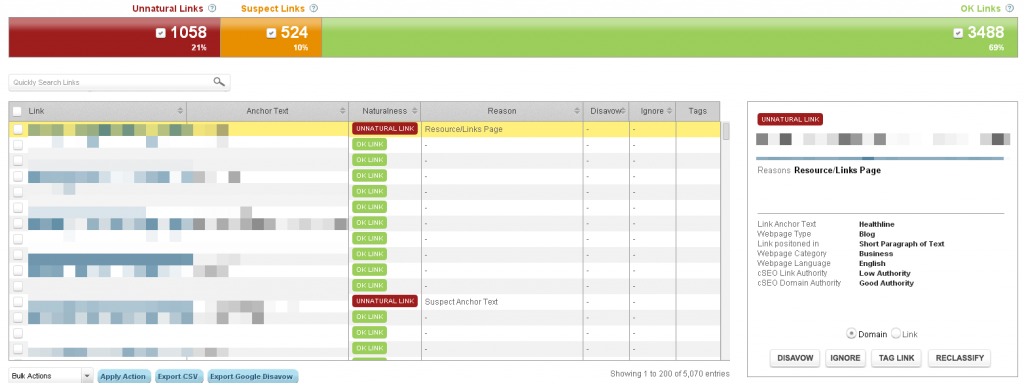Click 'Suspect Anchor Text' reason cell

[462, 302]
